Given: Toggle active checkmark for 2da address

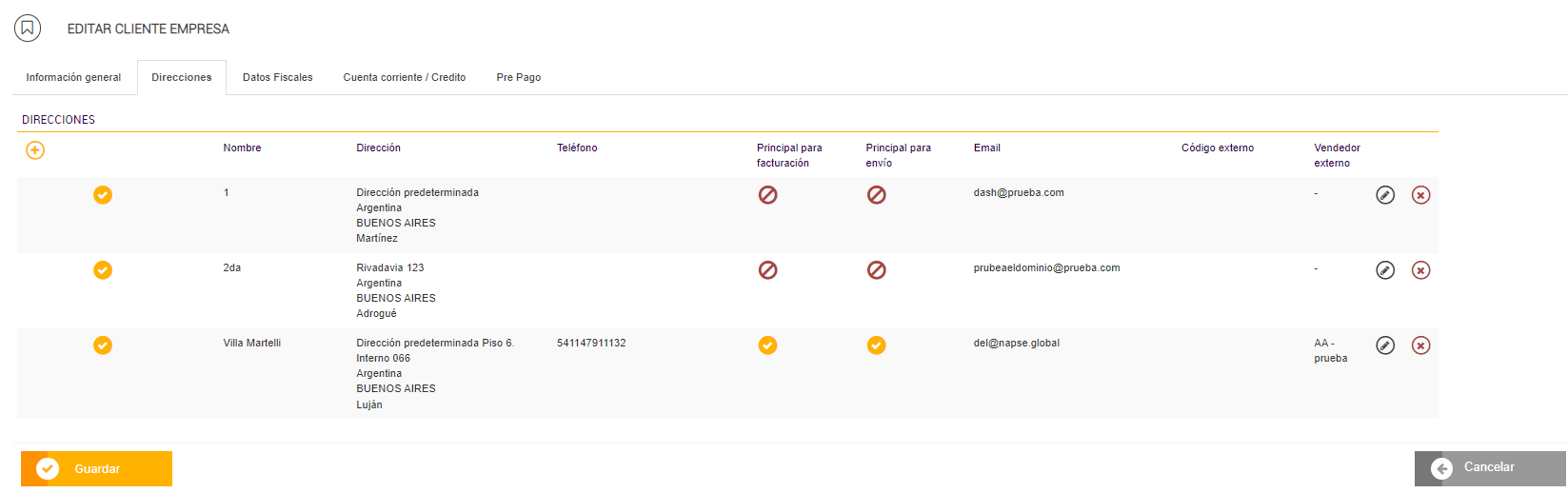Looking at the screenshot, I should click(103, 270).
